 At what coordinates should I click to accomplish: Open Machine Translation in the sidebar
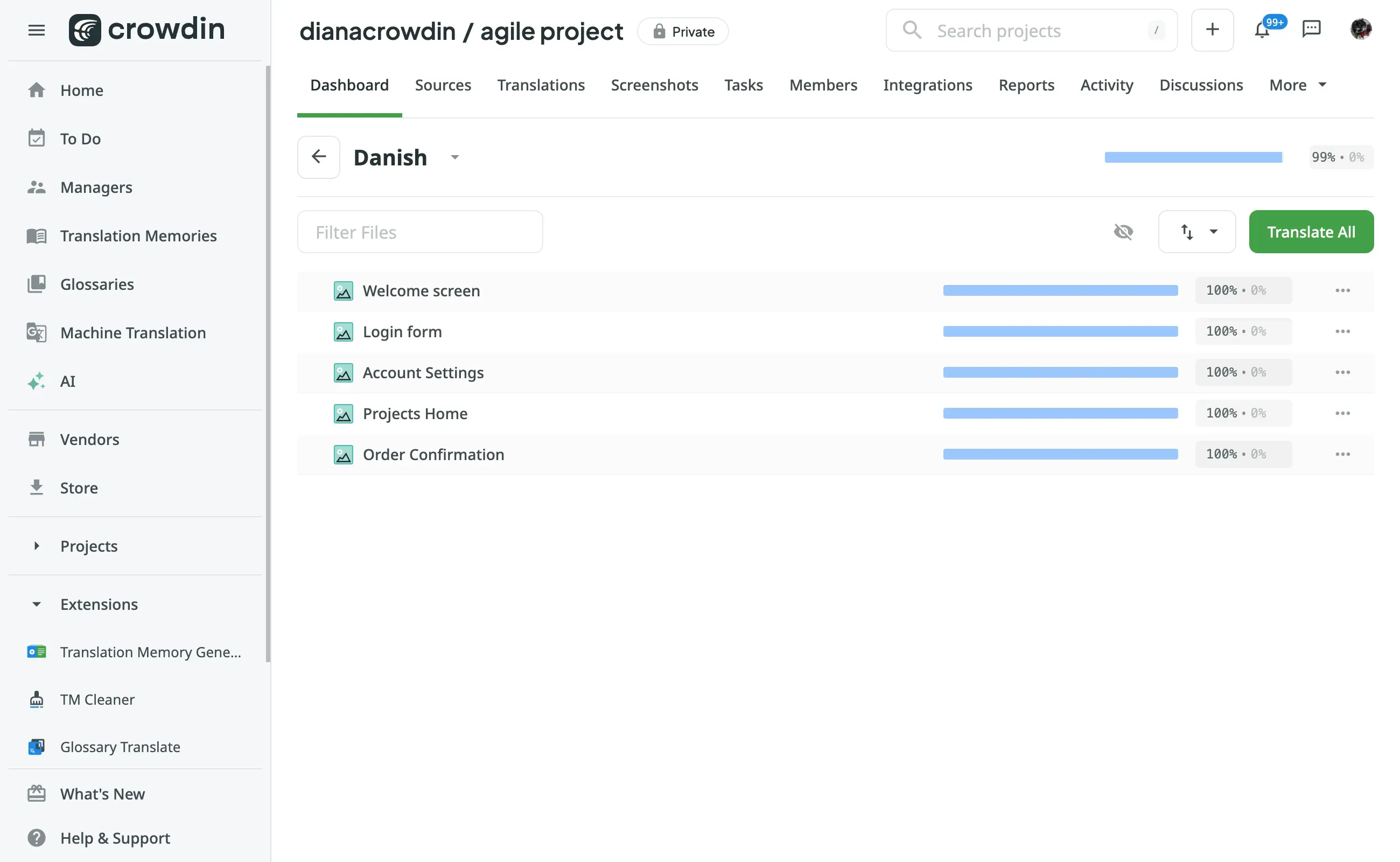pos(133,332)
